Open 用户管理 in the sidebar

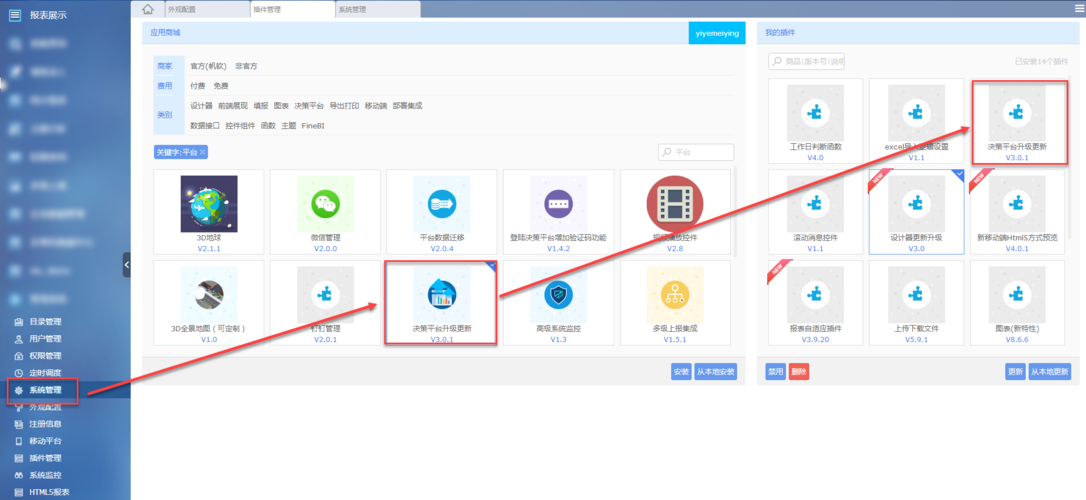click(46, 339)
